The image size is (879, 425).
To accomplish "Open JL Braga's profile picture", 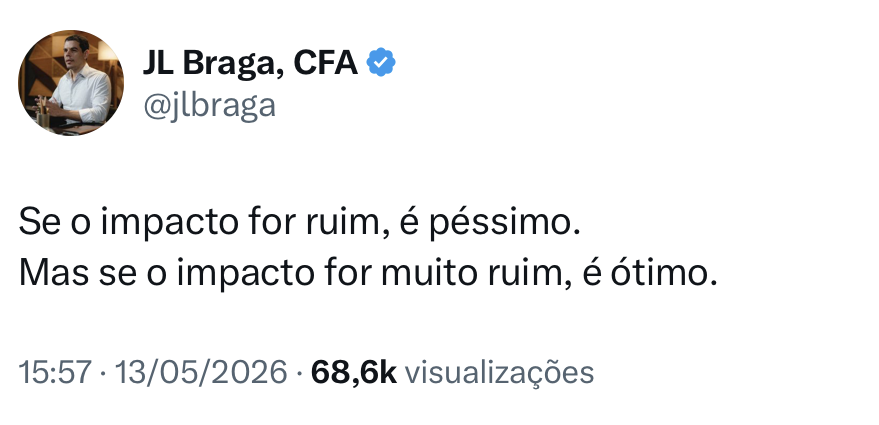I will (x=71, y=82).
